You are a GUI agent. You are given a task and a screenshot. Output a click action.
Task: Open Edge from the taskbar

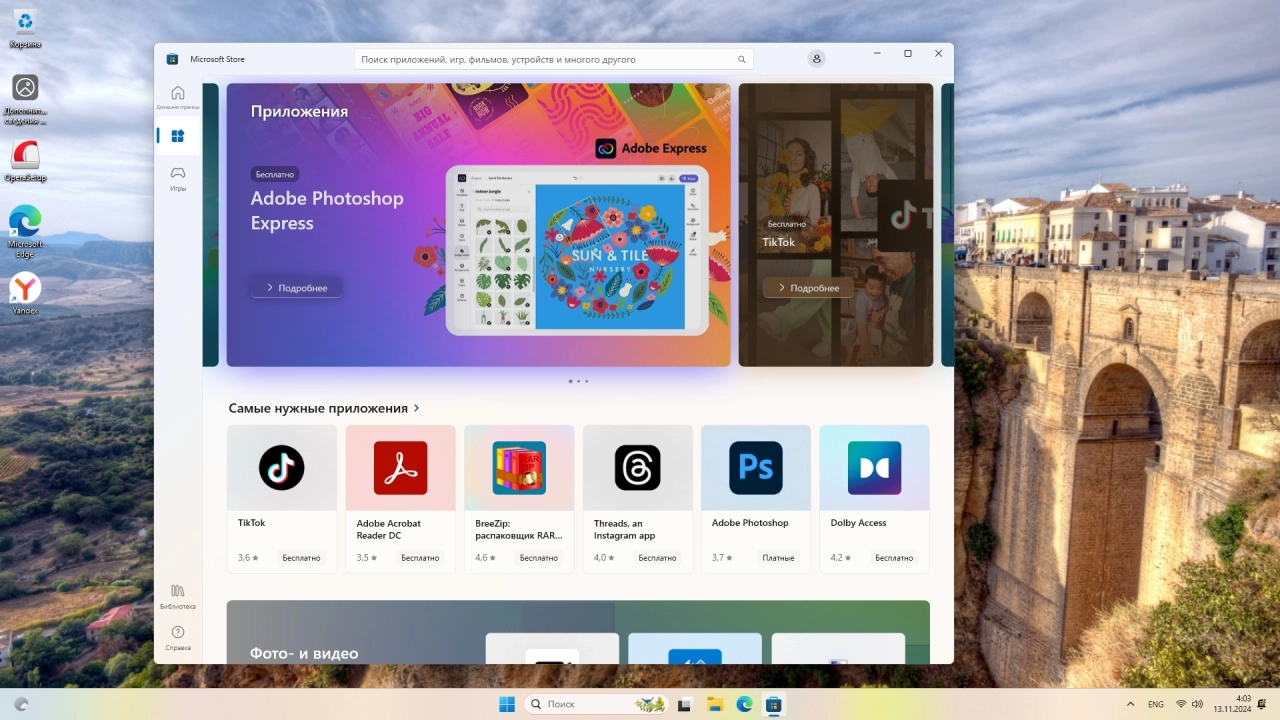[x=744, y=704]
